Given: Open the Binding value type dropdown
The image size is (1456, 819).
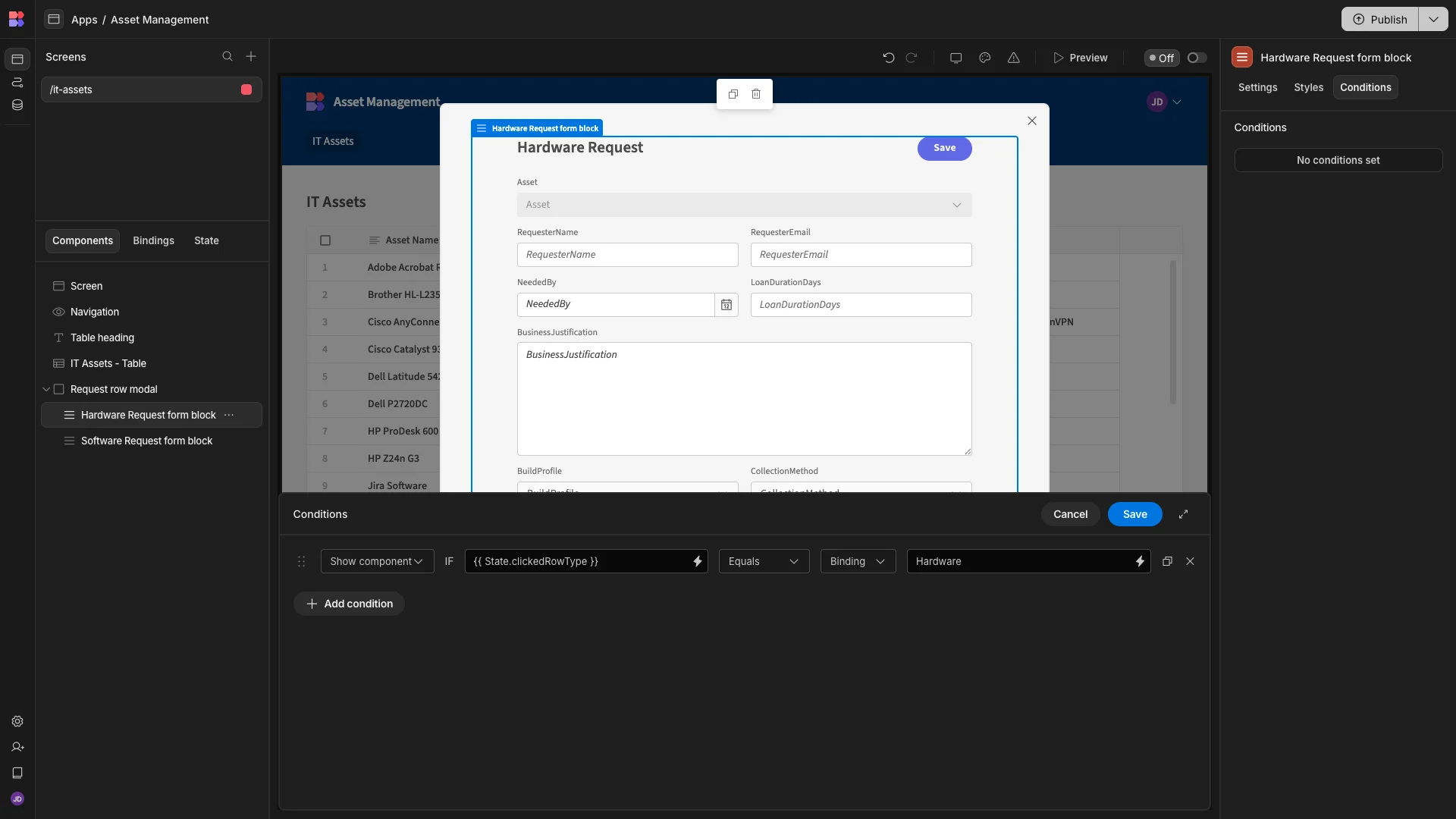Looking at the screenshot, I should [858, 561].
